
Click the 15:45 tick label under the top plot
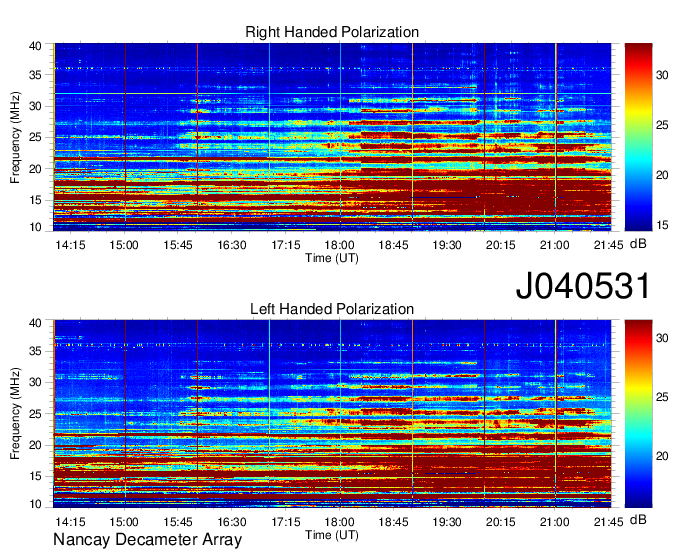click(x=178, y=245)
